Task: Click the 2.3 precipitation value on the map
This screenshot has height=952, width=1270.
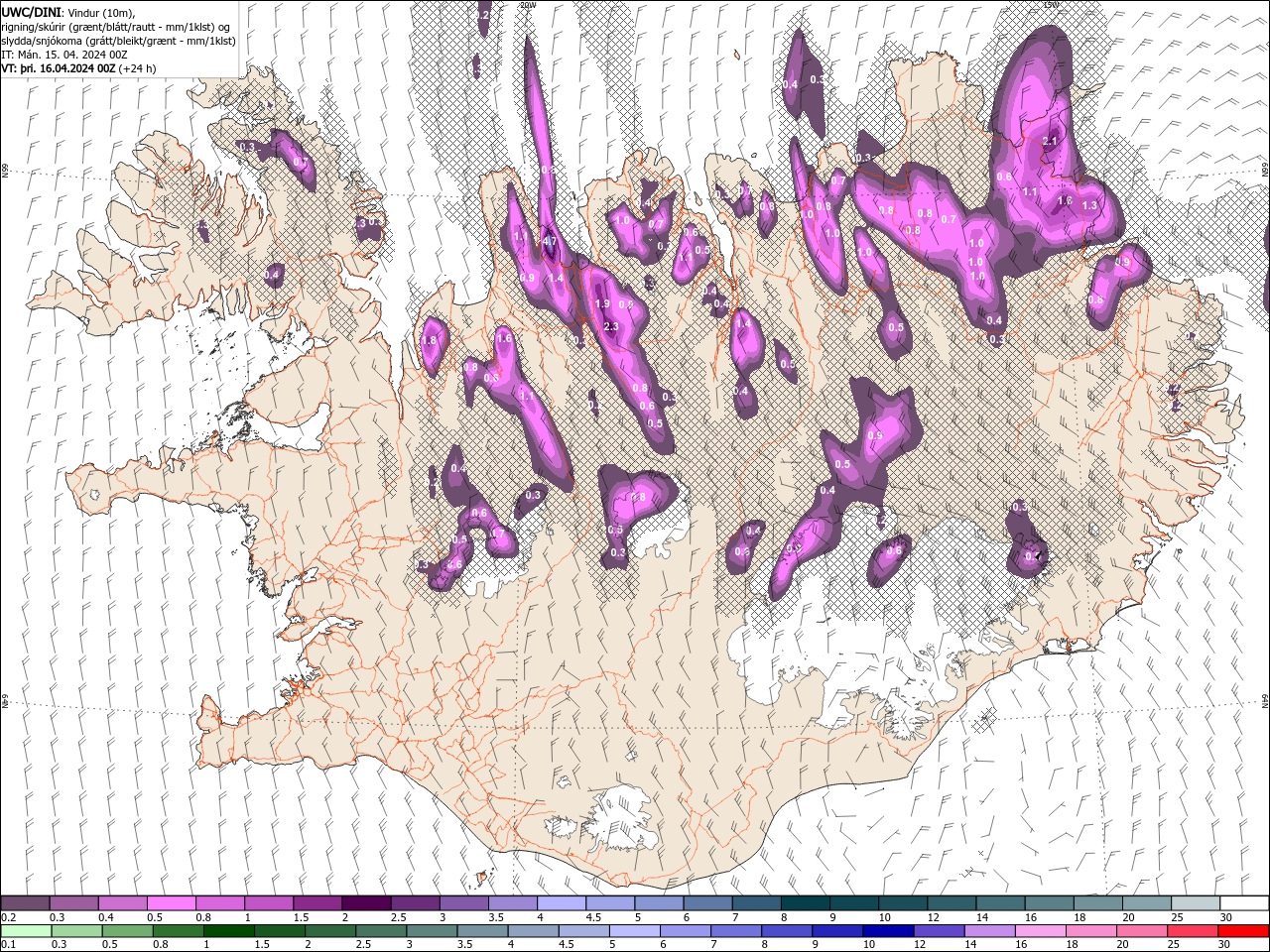Action: (611, 326)
